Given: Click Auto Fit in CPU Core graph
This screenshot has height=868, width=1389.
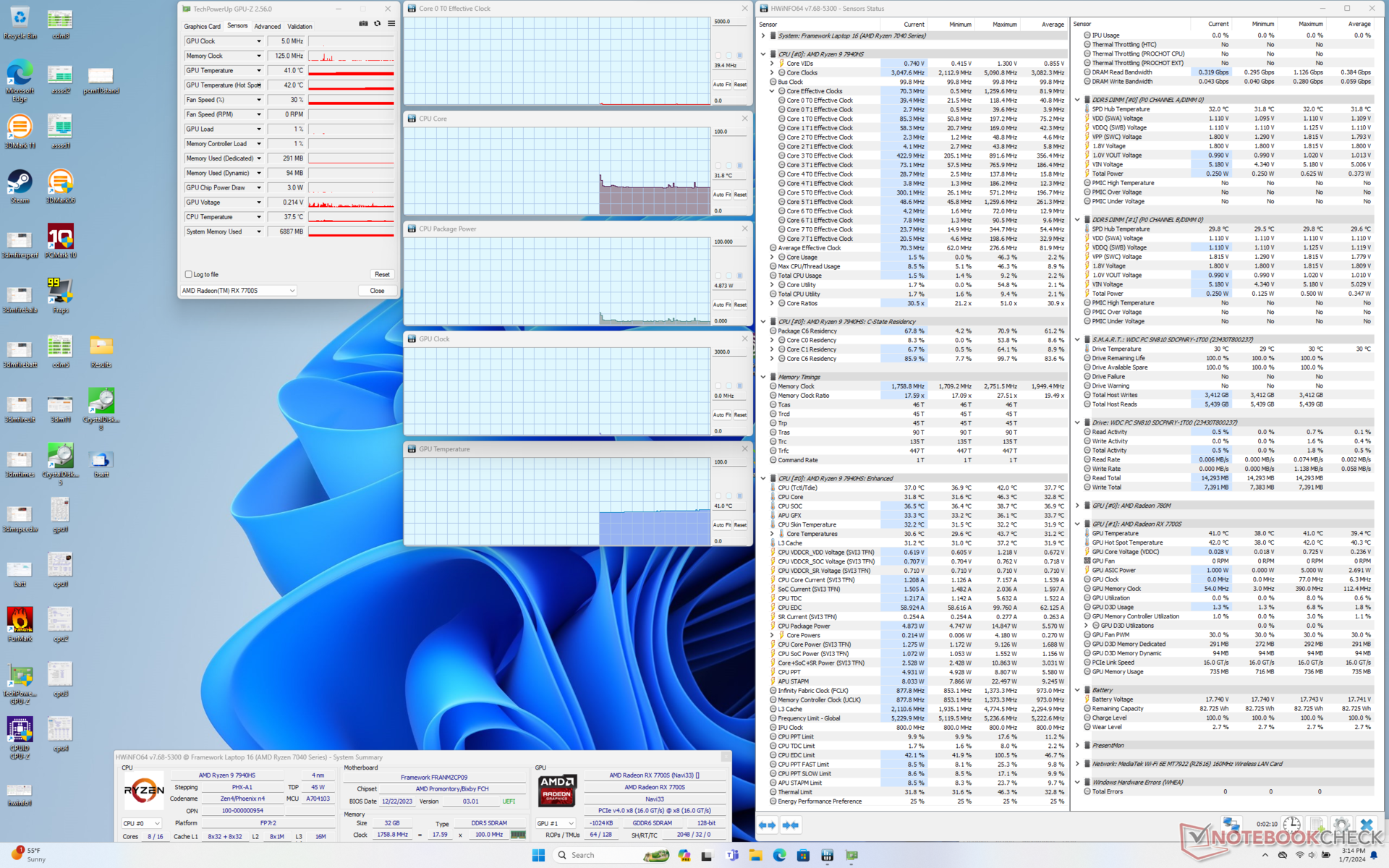Looking at the screenshot, I should click(x=721, y=195).
